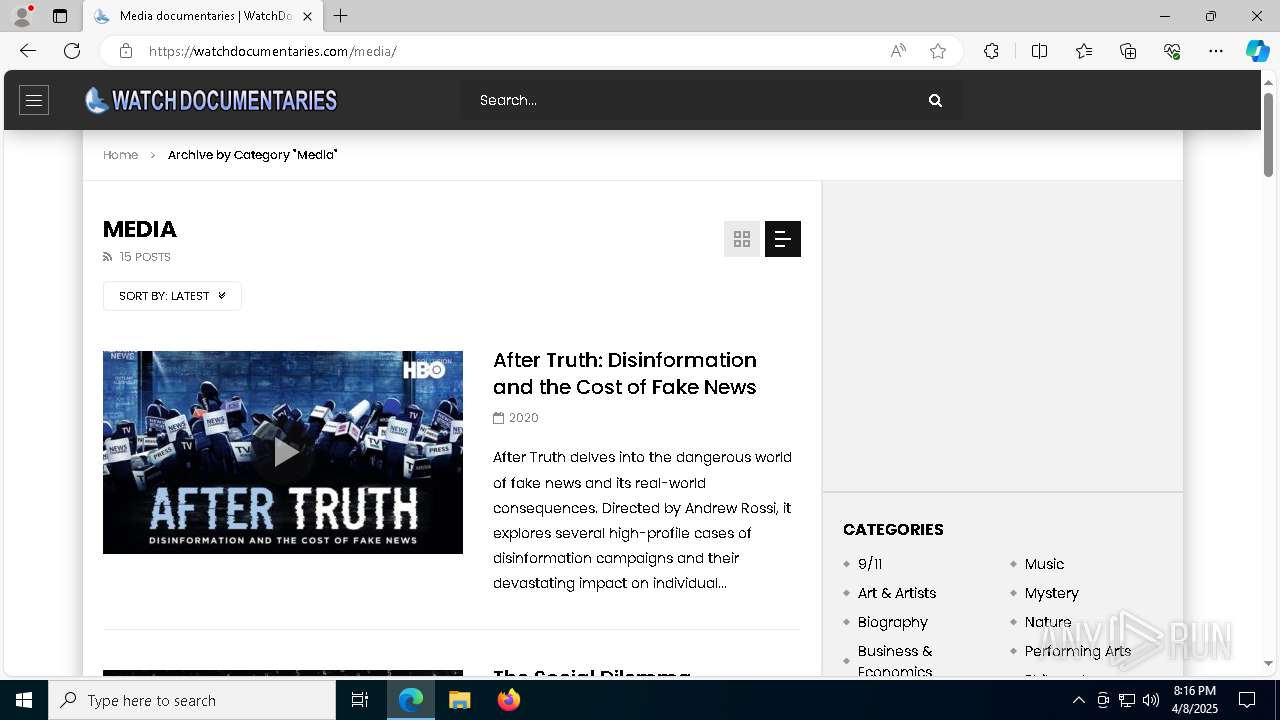Click the Windows taskbar search box
The image size is (1280, 720).
point(192,700)
